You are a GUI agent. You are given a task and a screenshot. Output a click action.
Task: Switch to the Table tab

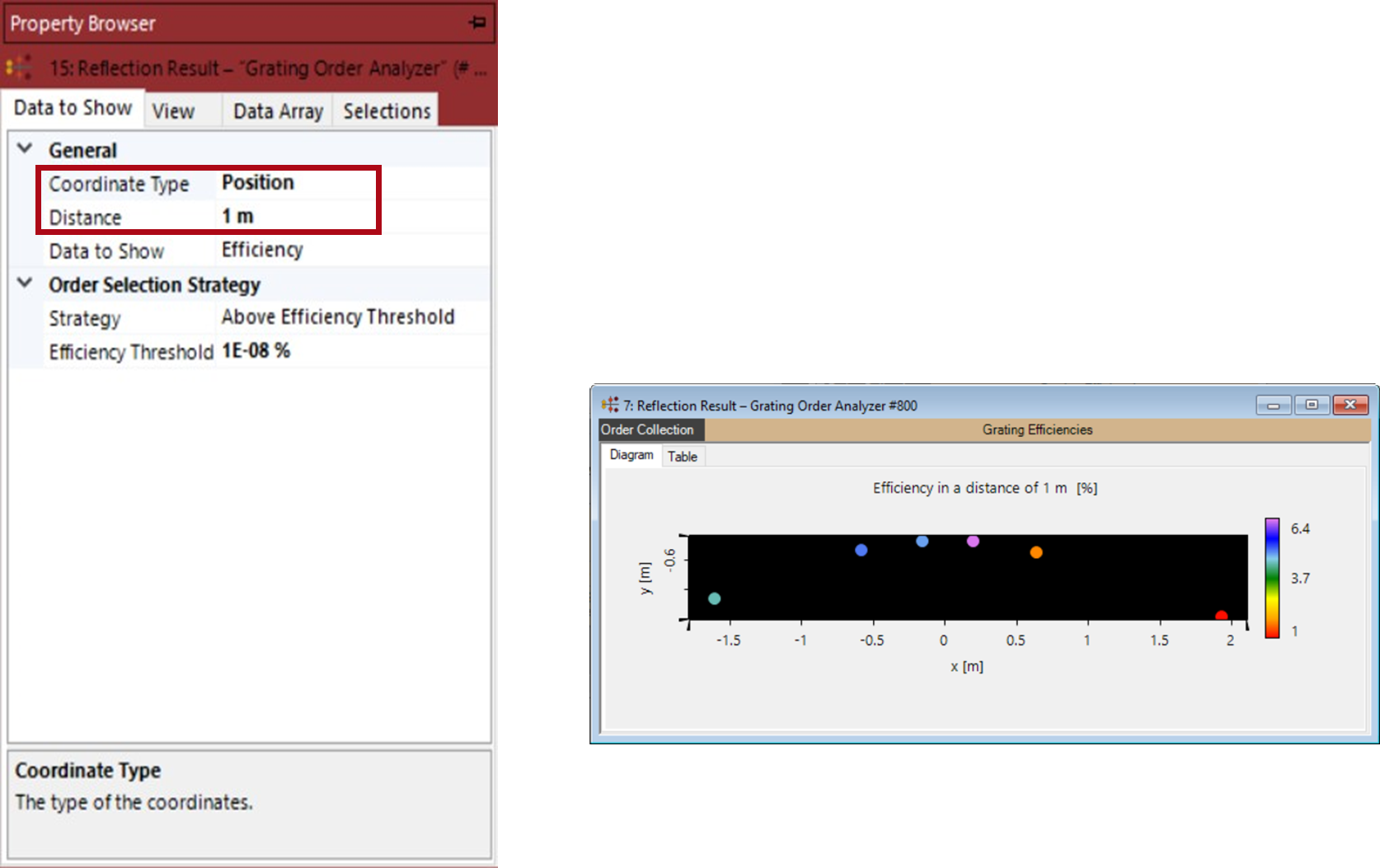683,456
